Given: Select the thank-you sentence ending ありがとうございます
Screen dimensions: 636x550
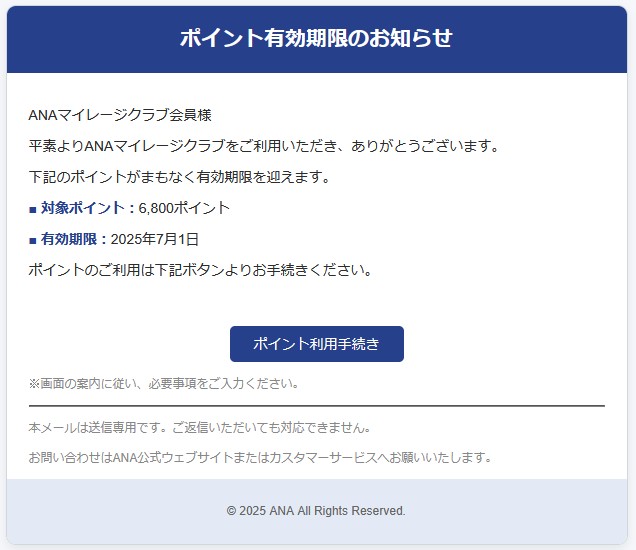Looking at the screenshot, I should [x=263, y=147].
